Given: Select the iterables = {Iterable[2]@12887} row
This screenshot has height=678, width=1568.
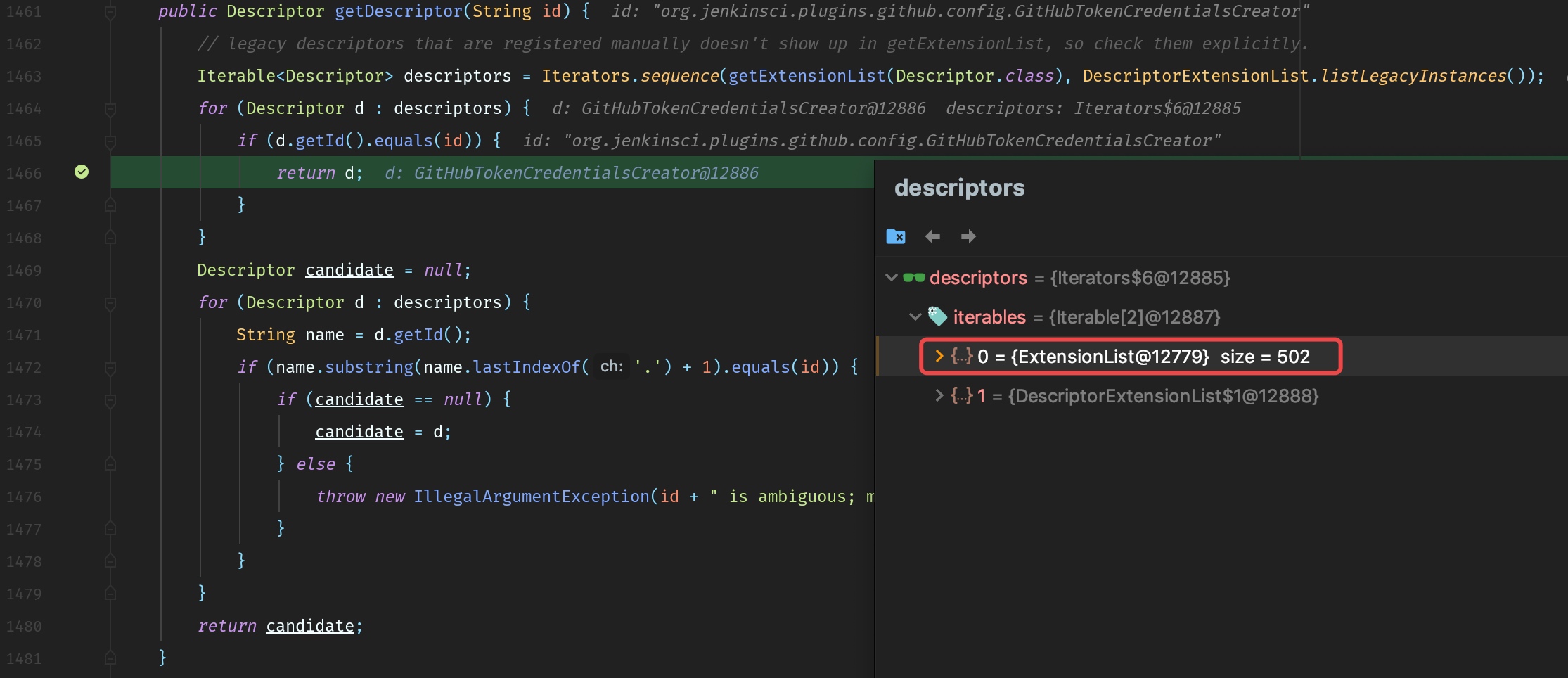Looking at the screenshot, I should tap(1221, 317).
